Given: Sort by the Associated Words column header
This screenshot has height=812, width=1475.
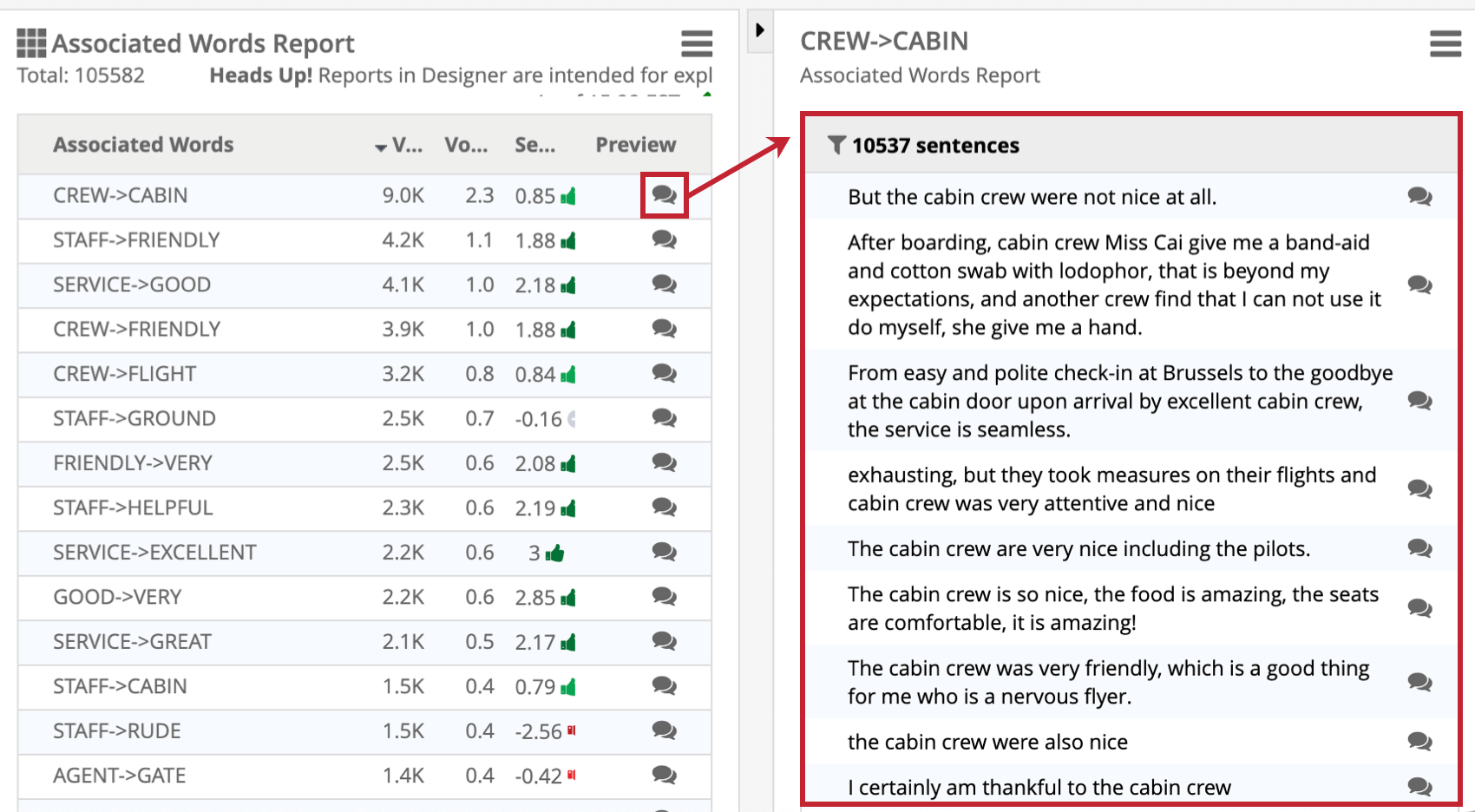Looking at the screenshot, I should (x=143, y=145).
